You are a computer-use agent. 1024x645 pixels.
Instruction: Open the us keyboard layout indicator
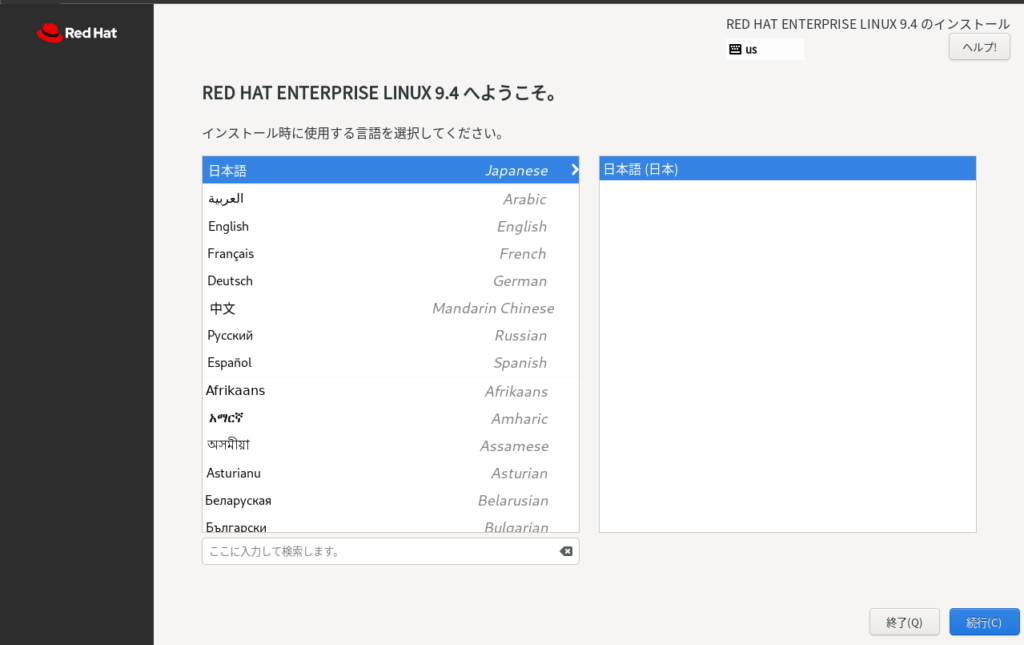point(764,49)
